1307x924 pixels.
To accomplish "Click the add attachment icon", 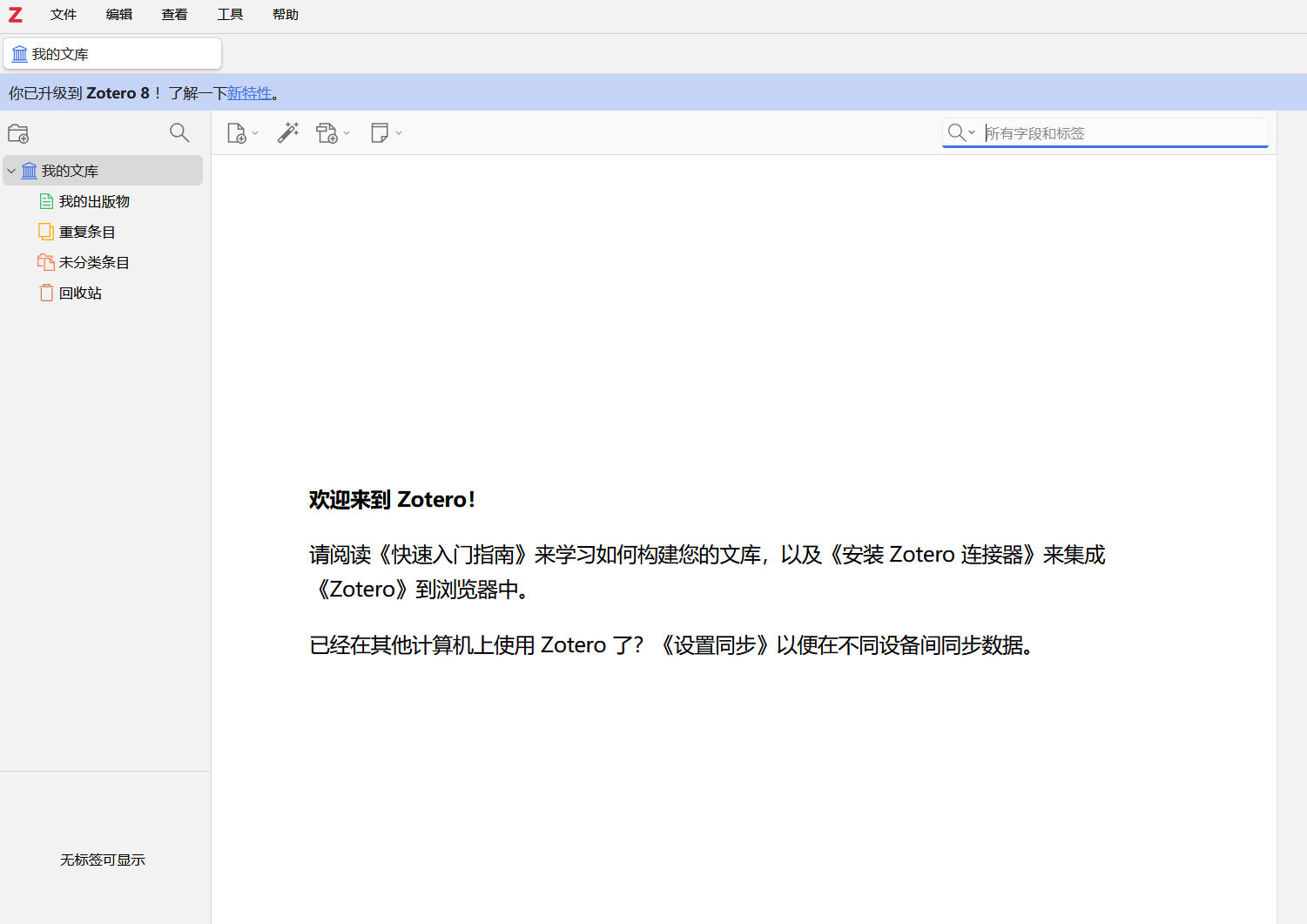I will (327, 133).
